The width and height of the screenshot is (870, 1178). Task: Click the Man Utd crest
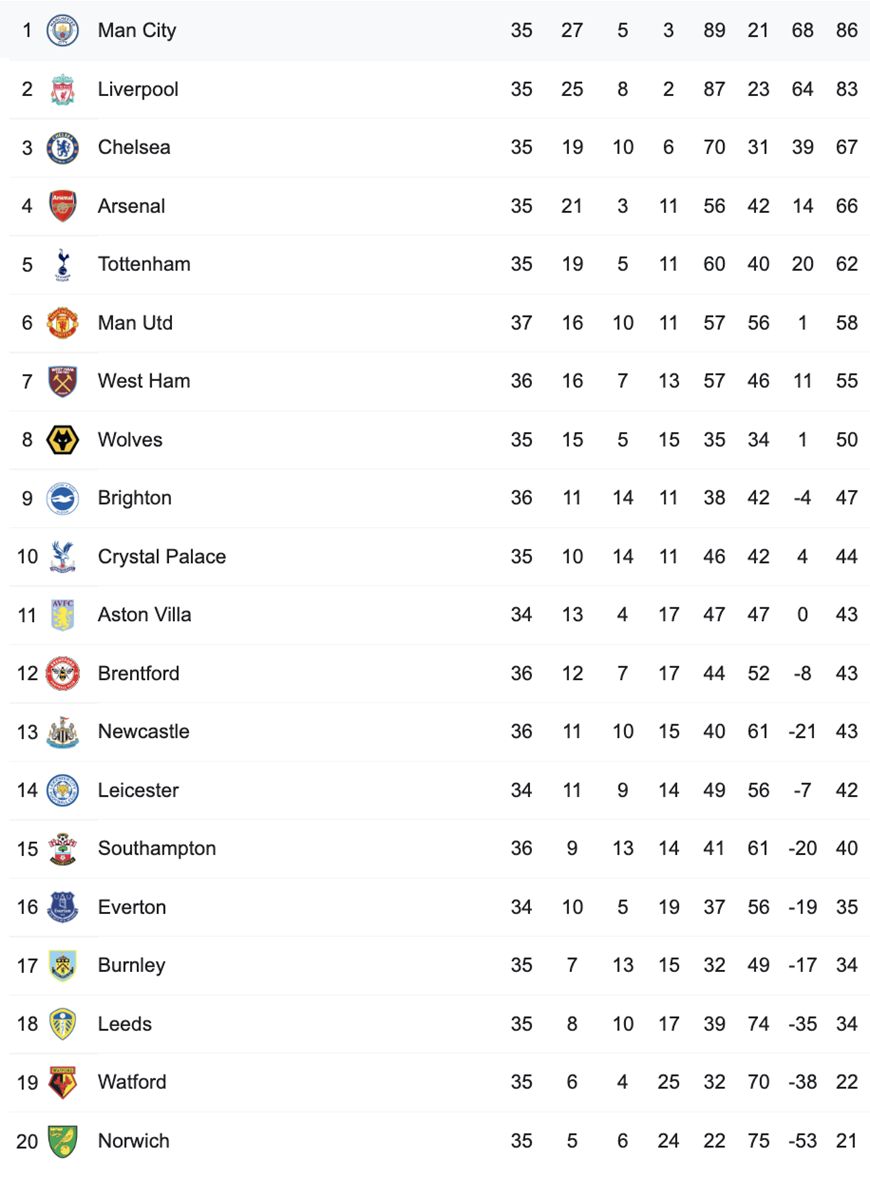62,323
